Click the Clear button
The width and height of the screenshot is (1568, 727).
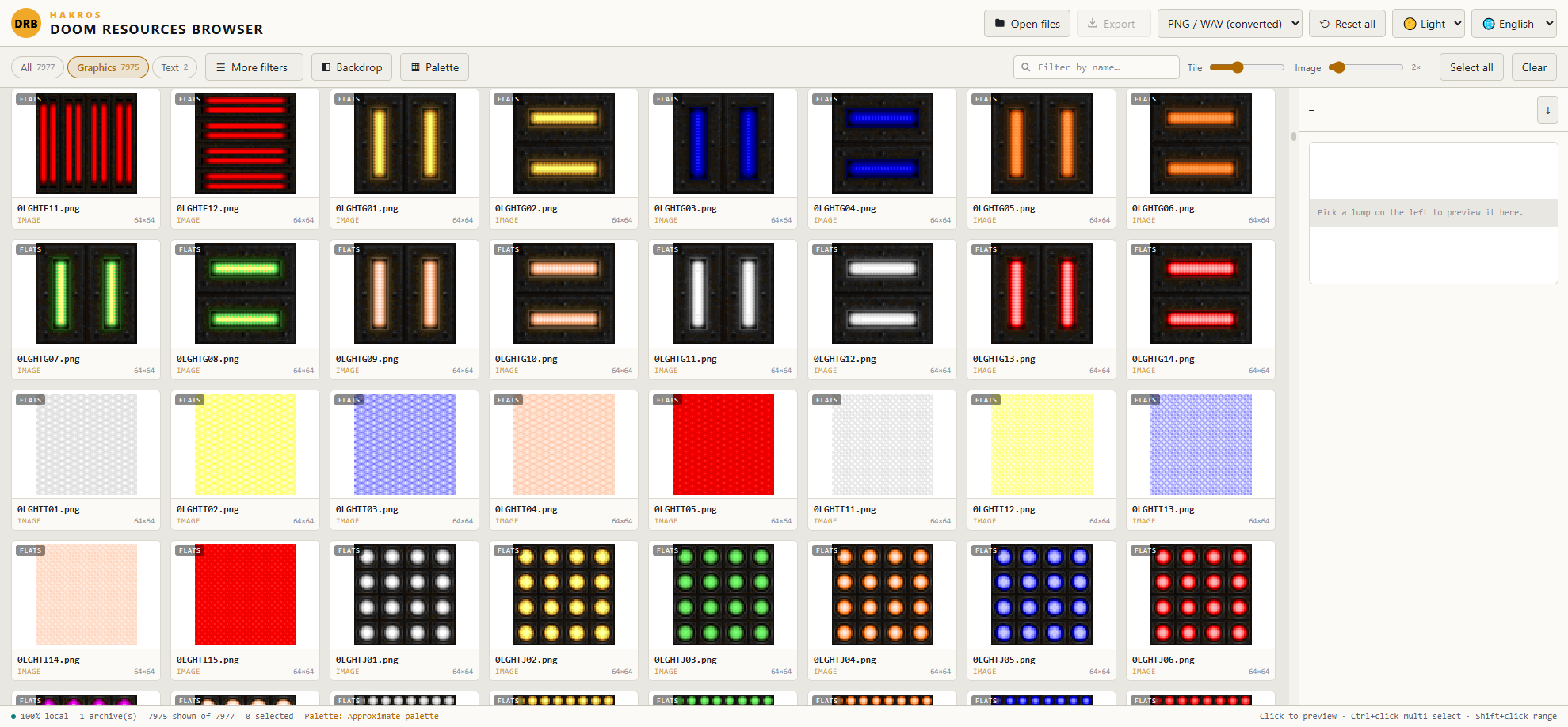pos(1534,67)
